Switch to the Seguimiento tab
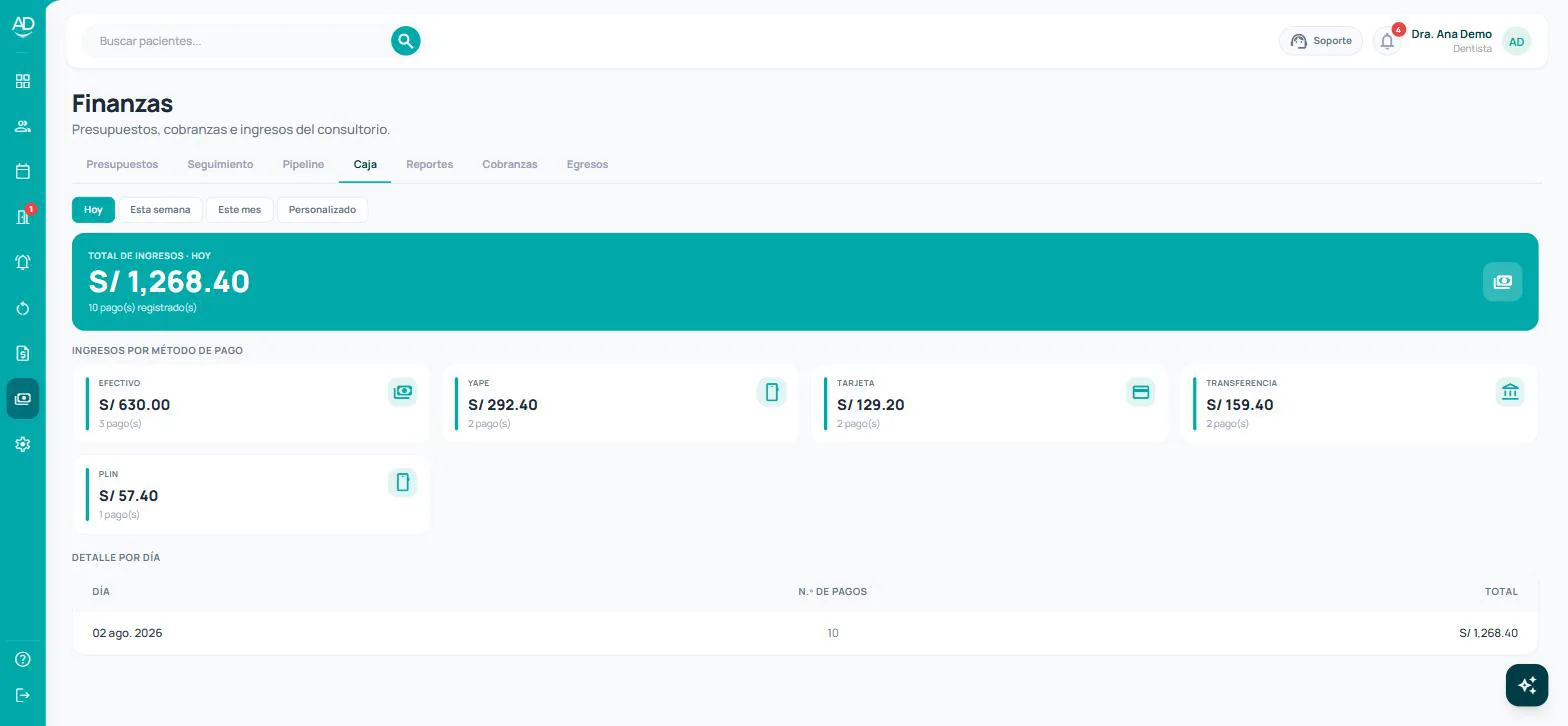Viewport: 1568px width, 726px height. click(x=220, y=164)
